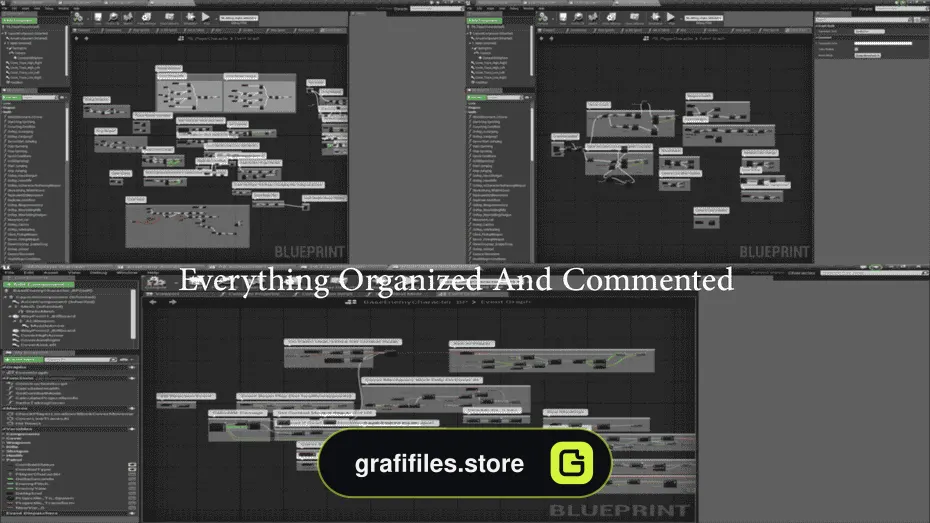This screenshot has width=930, height=523.
Task: Click Compile icon in bottom BaseEnemyCharacter window
Action: pos(155,282)
